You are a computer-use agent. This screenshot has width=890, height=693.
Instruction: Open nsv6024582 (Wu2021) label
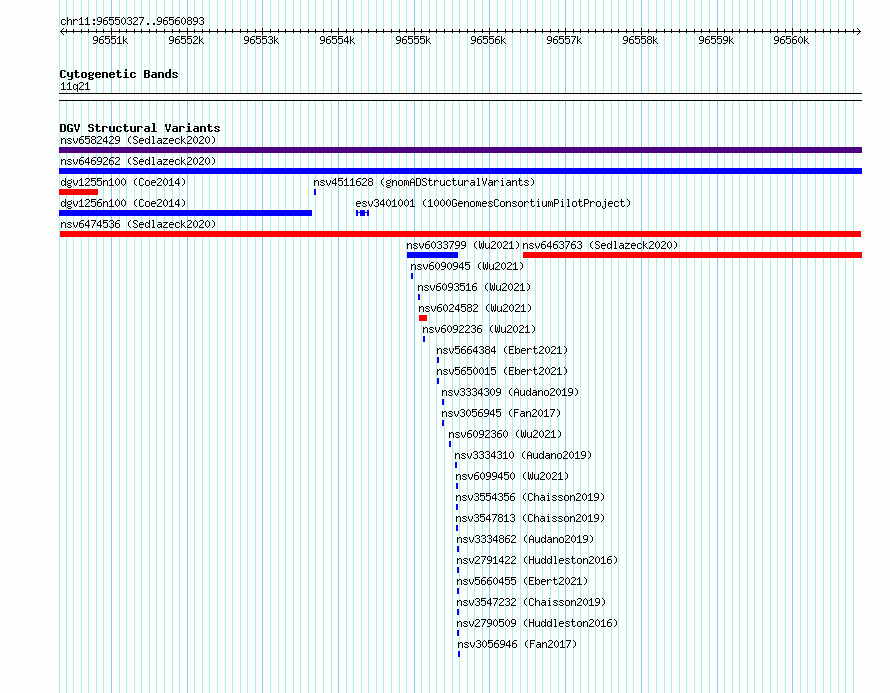point(475,308)
